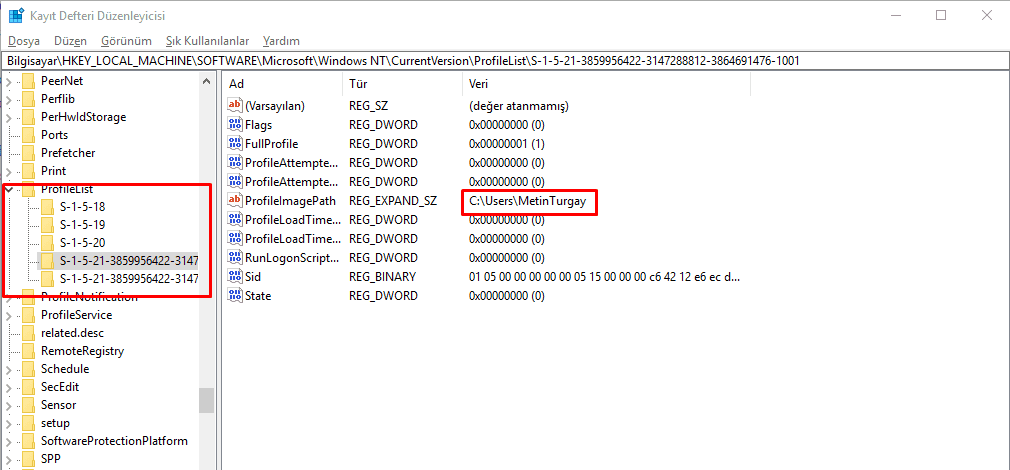Click the ProfileImagePath string value icon
Screen dimensions: 1010x470
tap(236, 201)
